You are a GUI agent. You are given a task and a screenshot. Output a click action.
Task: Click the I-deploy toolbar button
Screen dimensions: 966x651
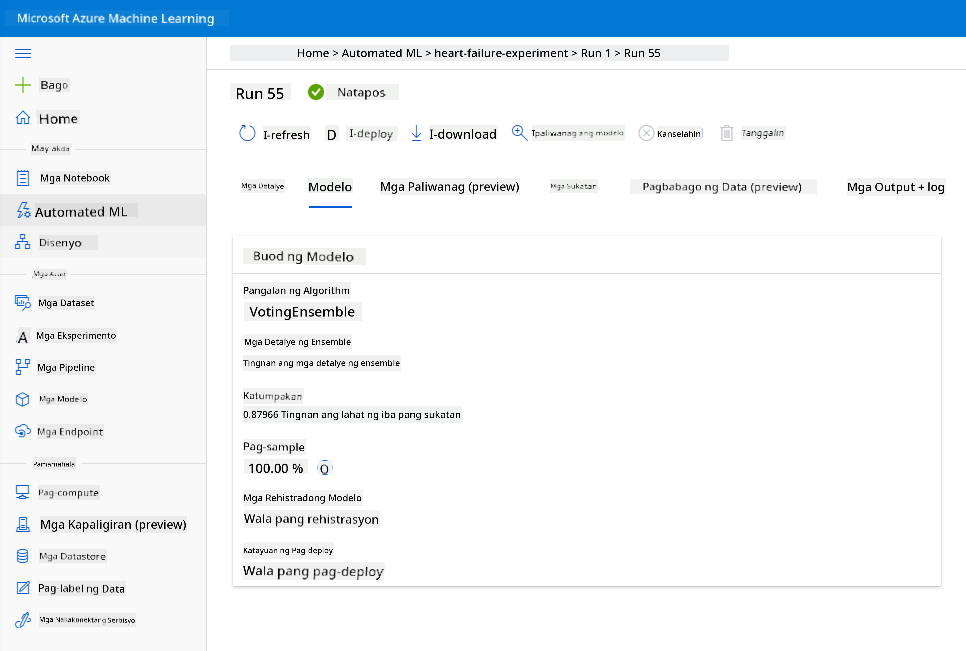point(360,134)
